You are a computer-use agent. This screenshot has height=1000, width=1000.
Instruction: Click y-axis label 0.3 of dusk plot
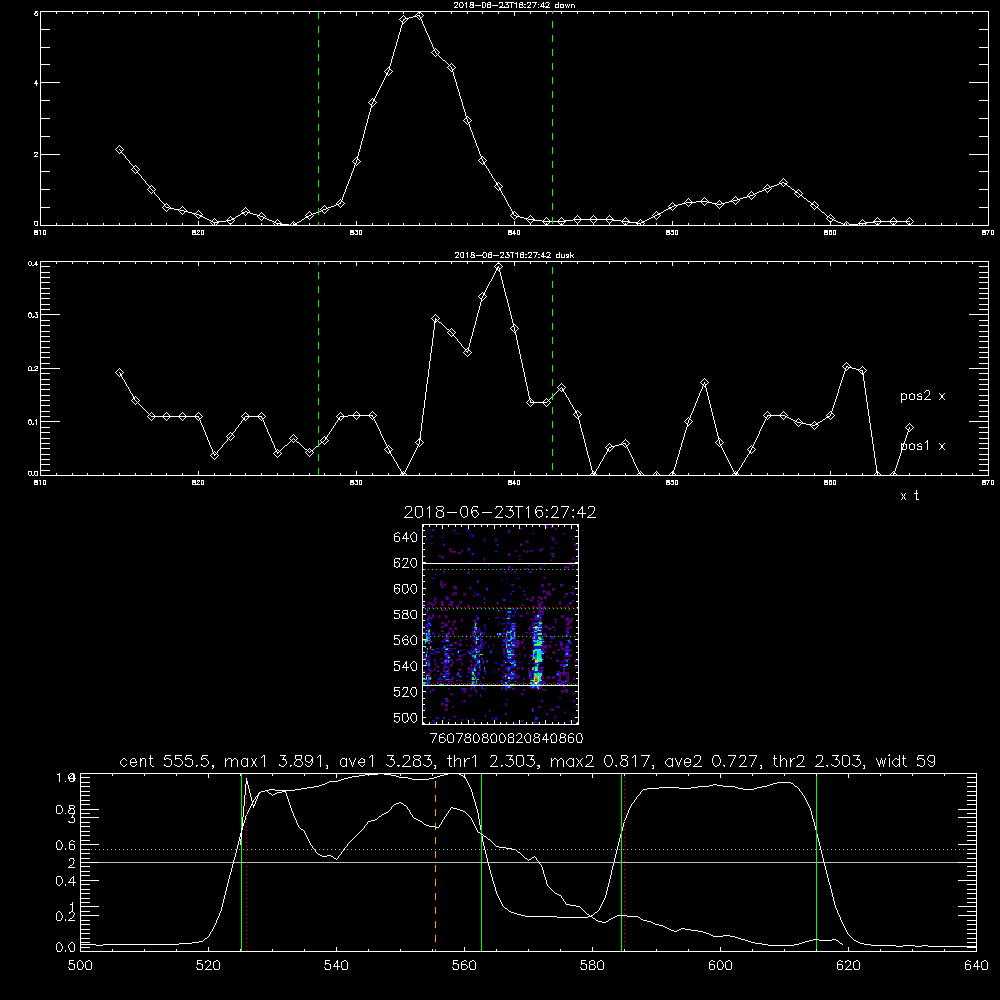point(33,315)
